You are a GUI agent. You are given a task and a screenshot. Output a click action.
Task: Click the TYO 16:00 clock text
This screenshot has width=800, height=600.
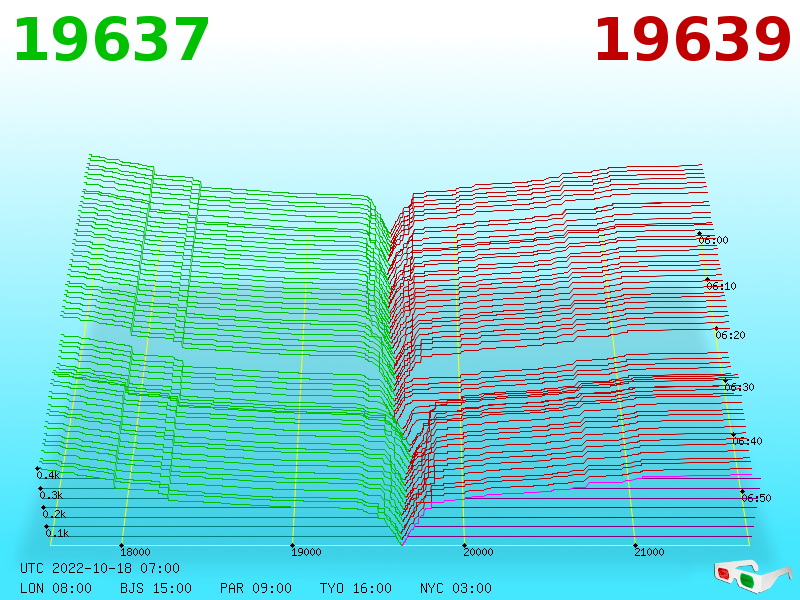[x=356, y=588]
